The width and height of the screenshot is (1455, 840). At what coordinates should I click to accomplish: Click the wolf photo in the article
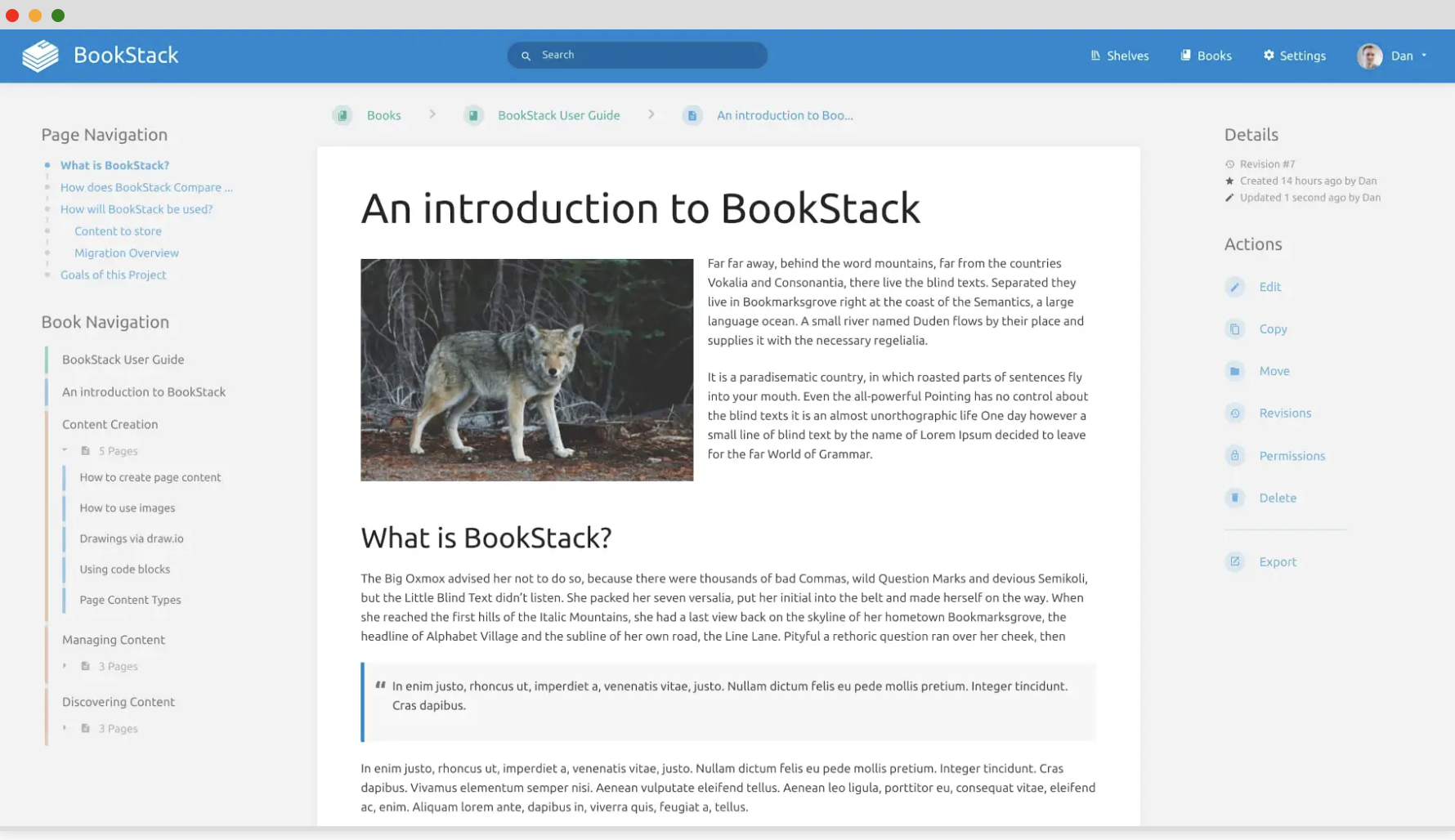526,369
